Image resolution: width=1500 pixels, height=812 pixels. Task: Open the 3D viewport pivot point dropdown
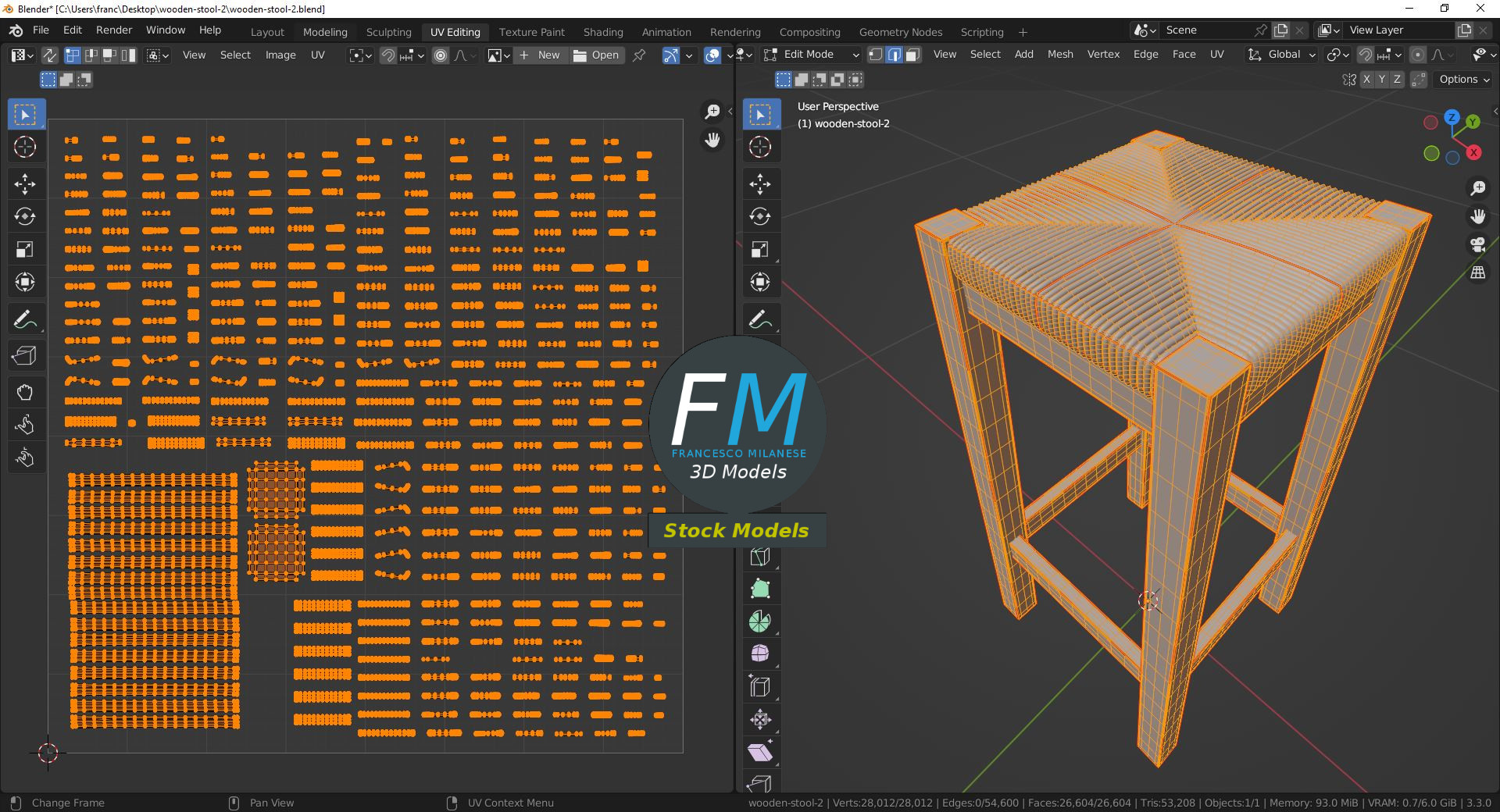pos(1338,55)
